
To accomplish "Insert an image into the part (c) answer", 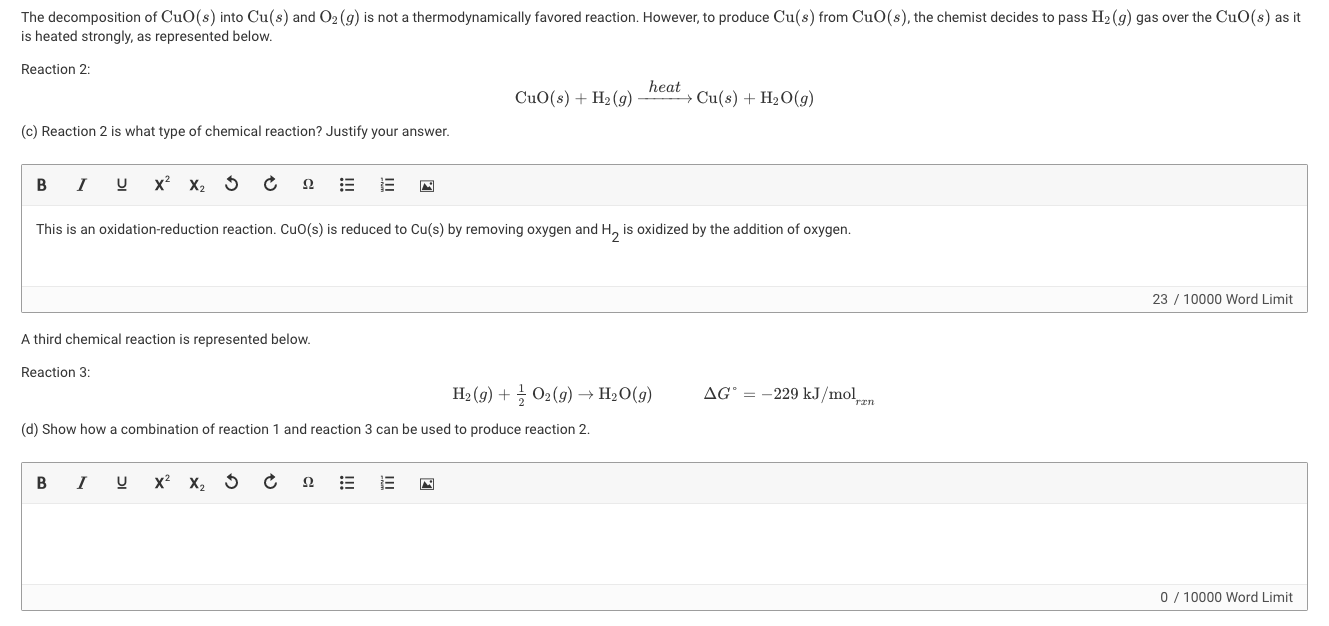I will [427, 185].
